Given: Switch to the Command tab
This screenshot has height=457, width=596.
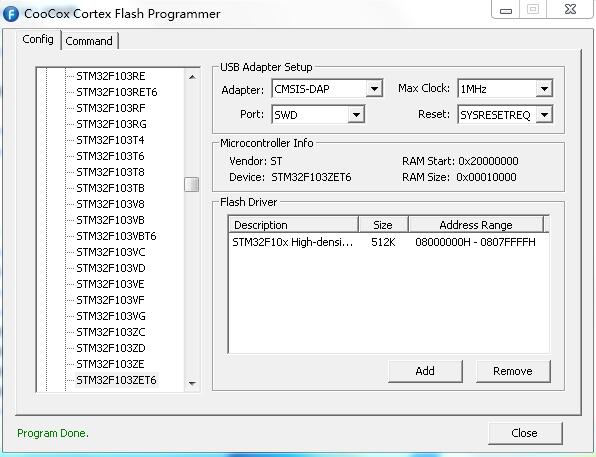Looking at the screenshot, I should point(89,41).
